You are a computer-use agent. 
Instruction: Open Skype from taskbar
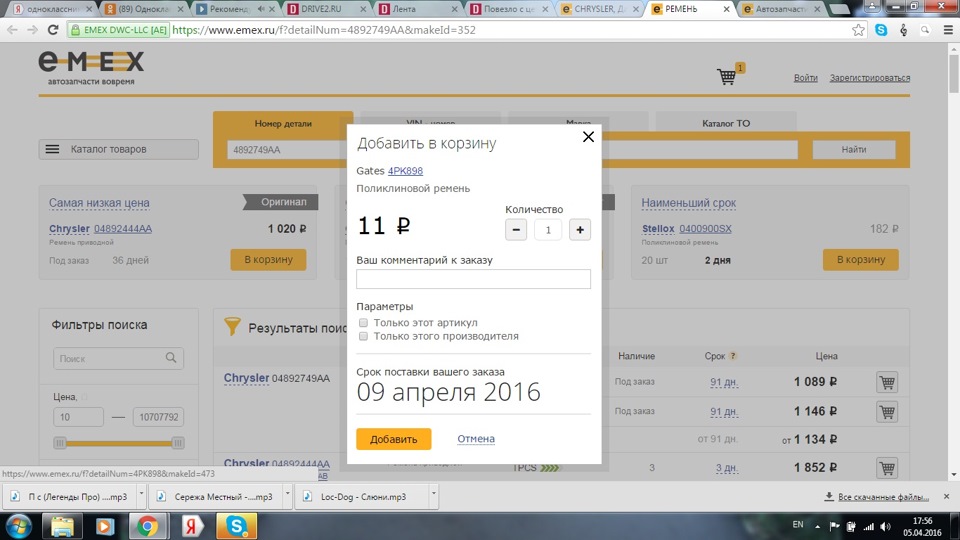(x=236, y=526)
